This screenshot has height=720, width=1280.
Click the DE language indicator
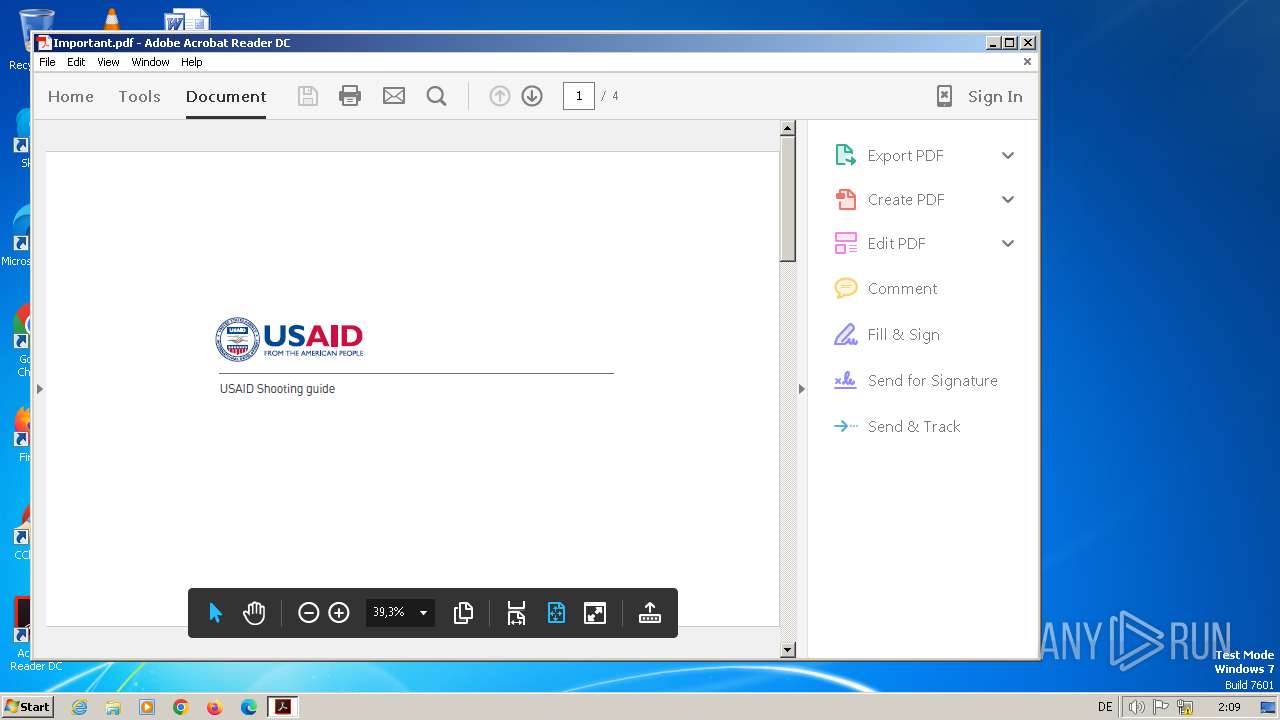tap(1105, 707)
